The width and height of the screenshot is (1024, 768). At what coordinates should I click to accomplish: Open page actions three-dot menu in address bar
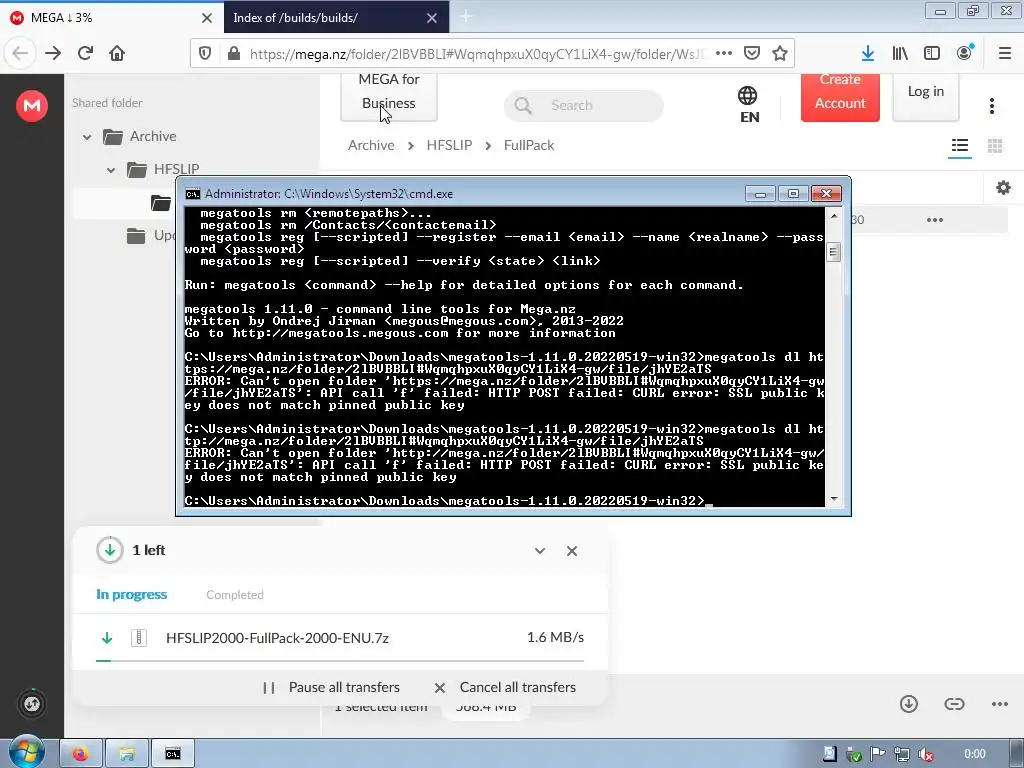tap(724, 54)
